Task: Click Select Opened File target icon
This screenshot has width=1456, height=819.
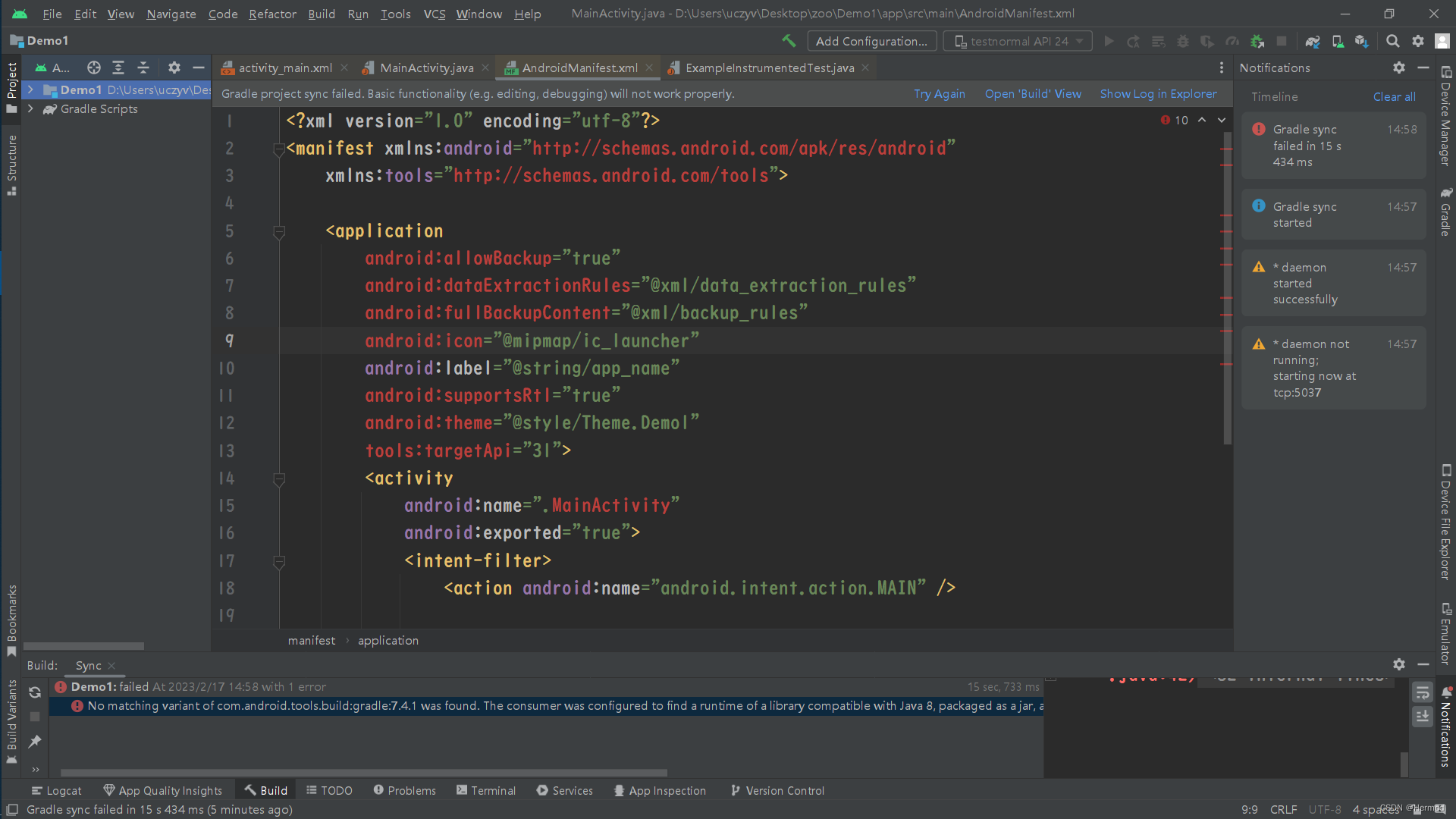Action: coord(94,67)
